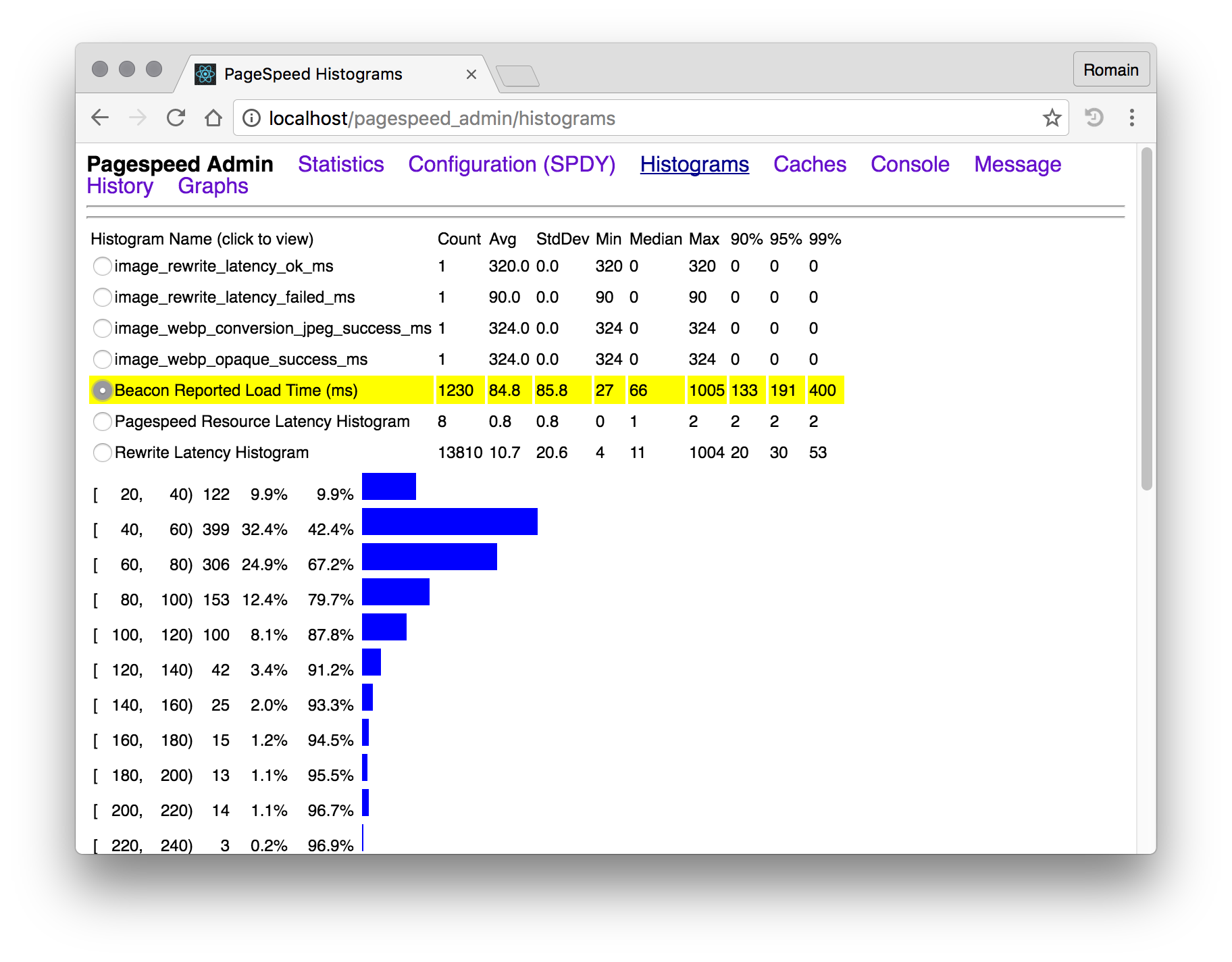
Task: Navigate back using the browser back arrow
Action: [100, 118]
